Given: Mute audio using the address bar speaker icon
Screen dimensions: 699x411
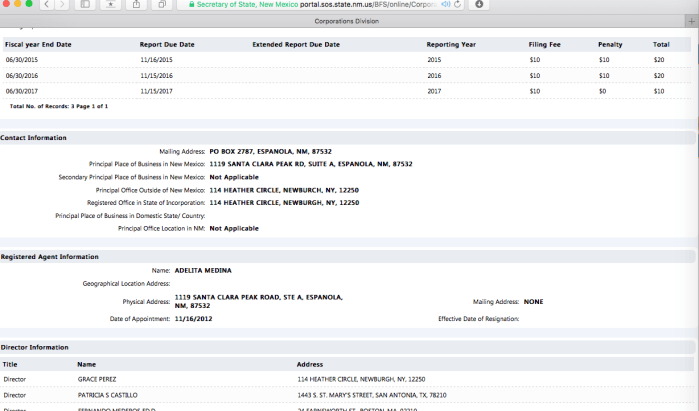Looking at the screenshot, I should (444, 5).
